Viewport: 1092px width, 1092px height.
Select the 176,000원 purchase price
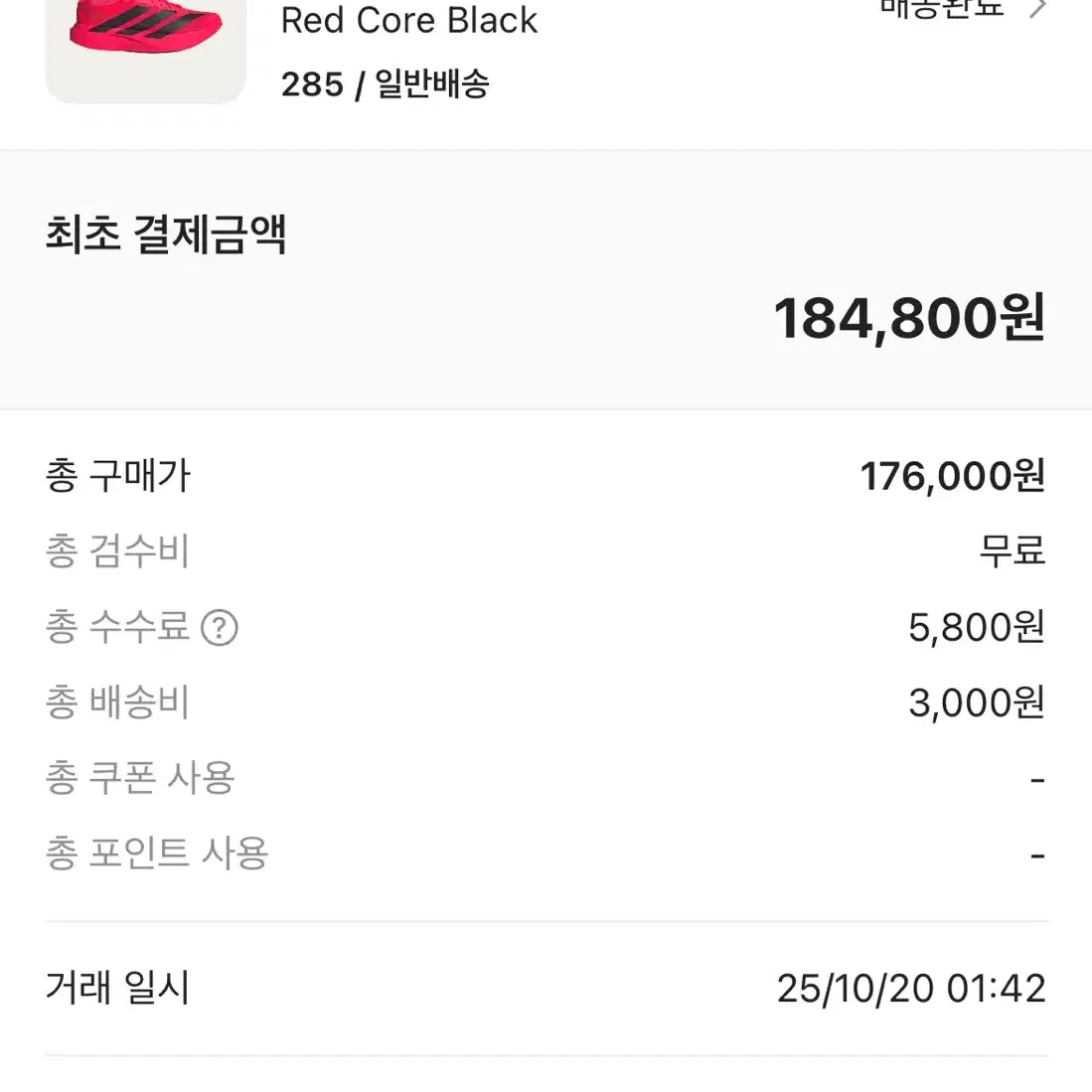coord(952,477)
